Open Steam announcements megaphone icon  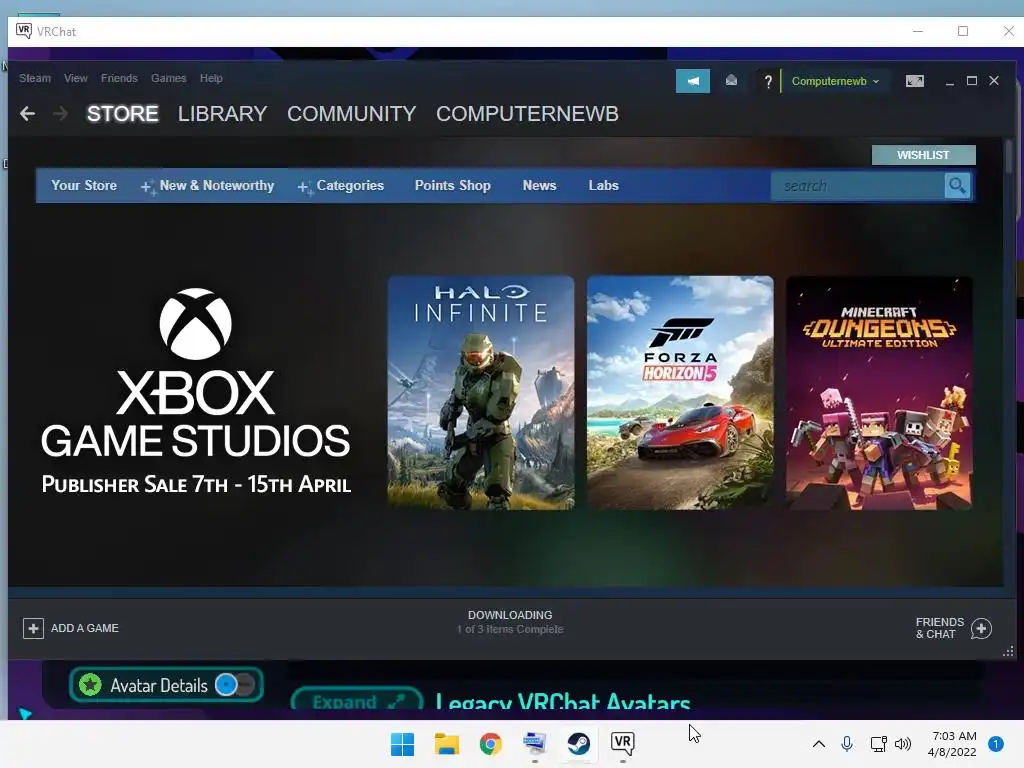coord(692,81)
